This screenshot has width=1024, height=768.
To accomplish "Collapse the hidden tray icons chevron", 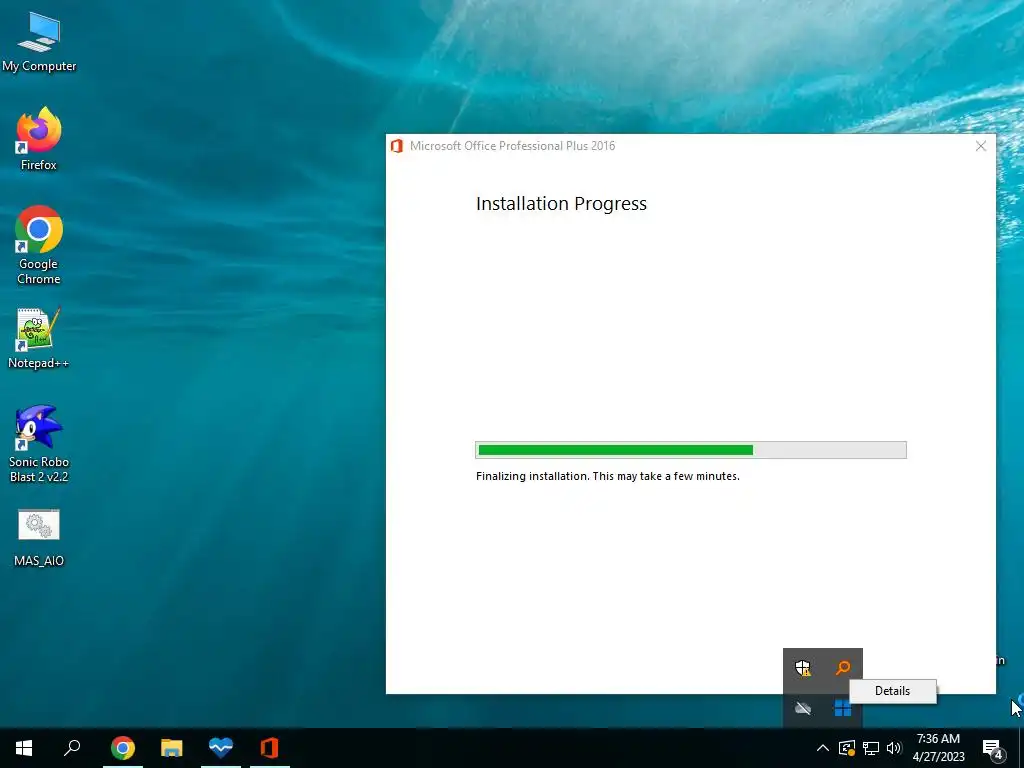I will (x=823, y=748).
